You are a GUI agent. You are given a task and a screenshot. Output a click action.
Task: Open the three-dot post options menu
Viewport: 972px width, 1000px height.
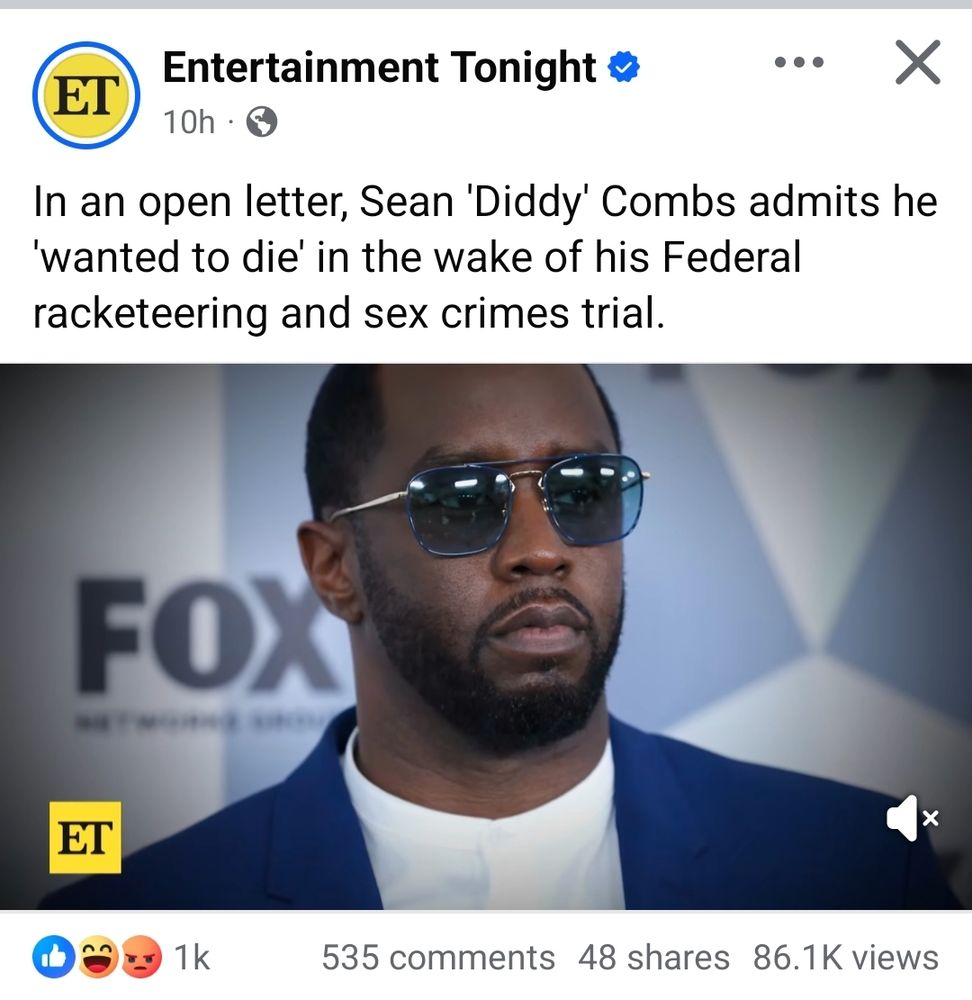point(799,62)
